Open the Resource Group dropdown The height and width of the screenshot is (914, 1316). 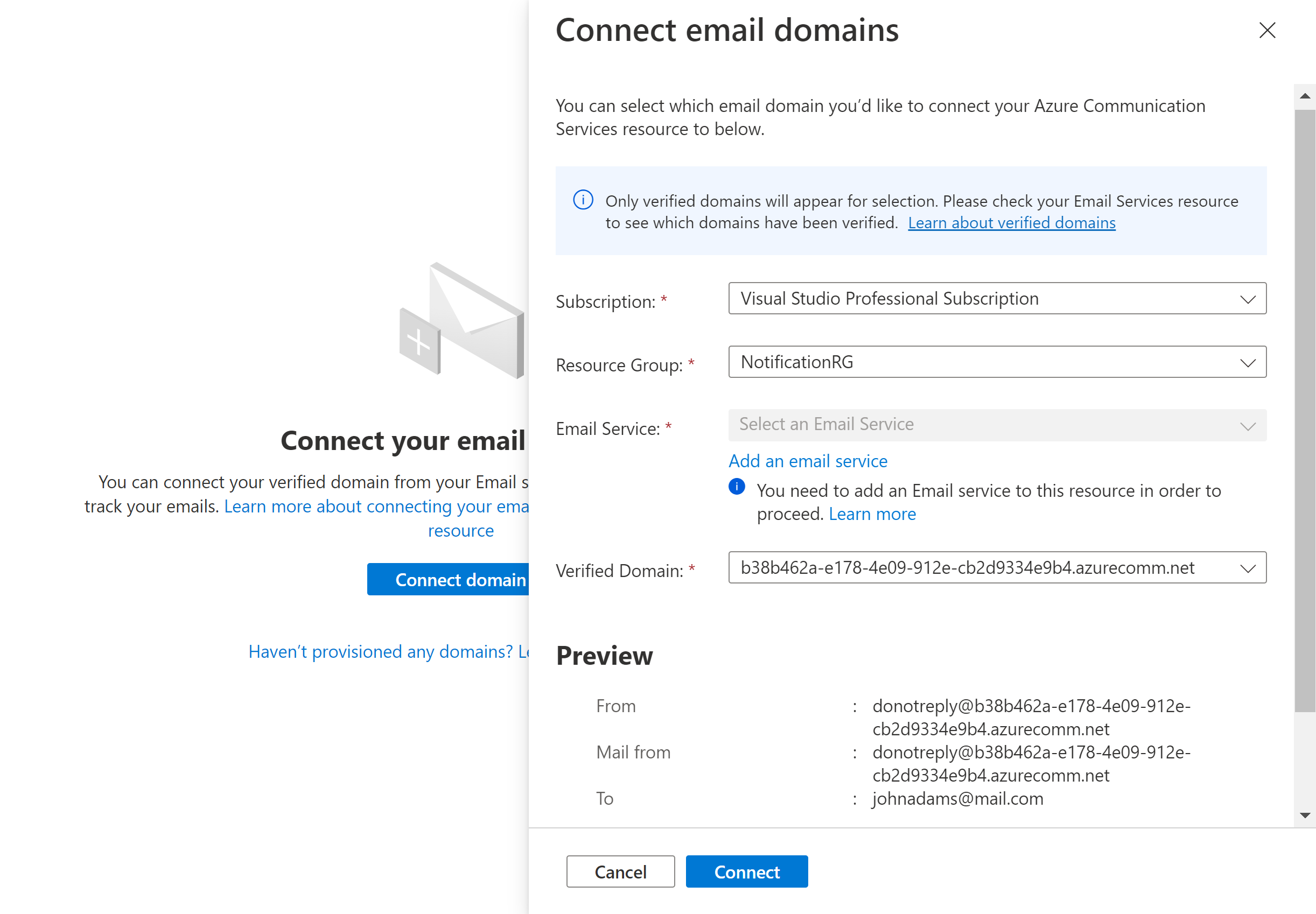point(997,362)
